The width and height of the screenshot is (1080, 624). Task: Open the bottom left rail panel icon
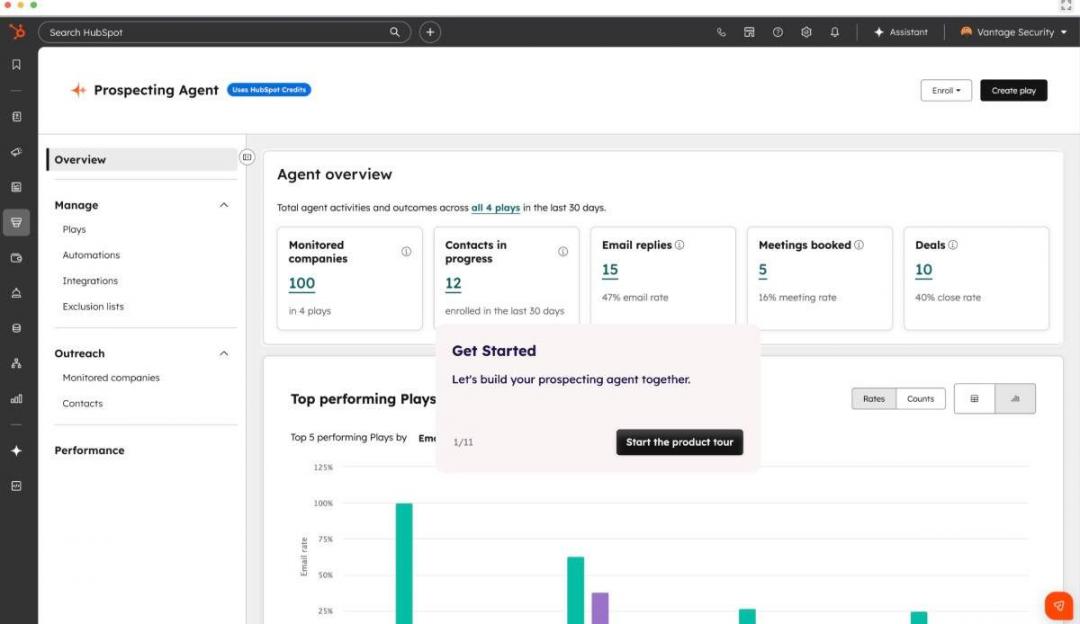click(17, 486)
